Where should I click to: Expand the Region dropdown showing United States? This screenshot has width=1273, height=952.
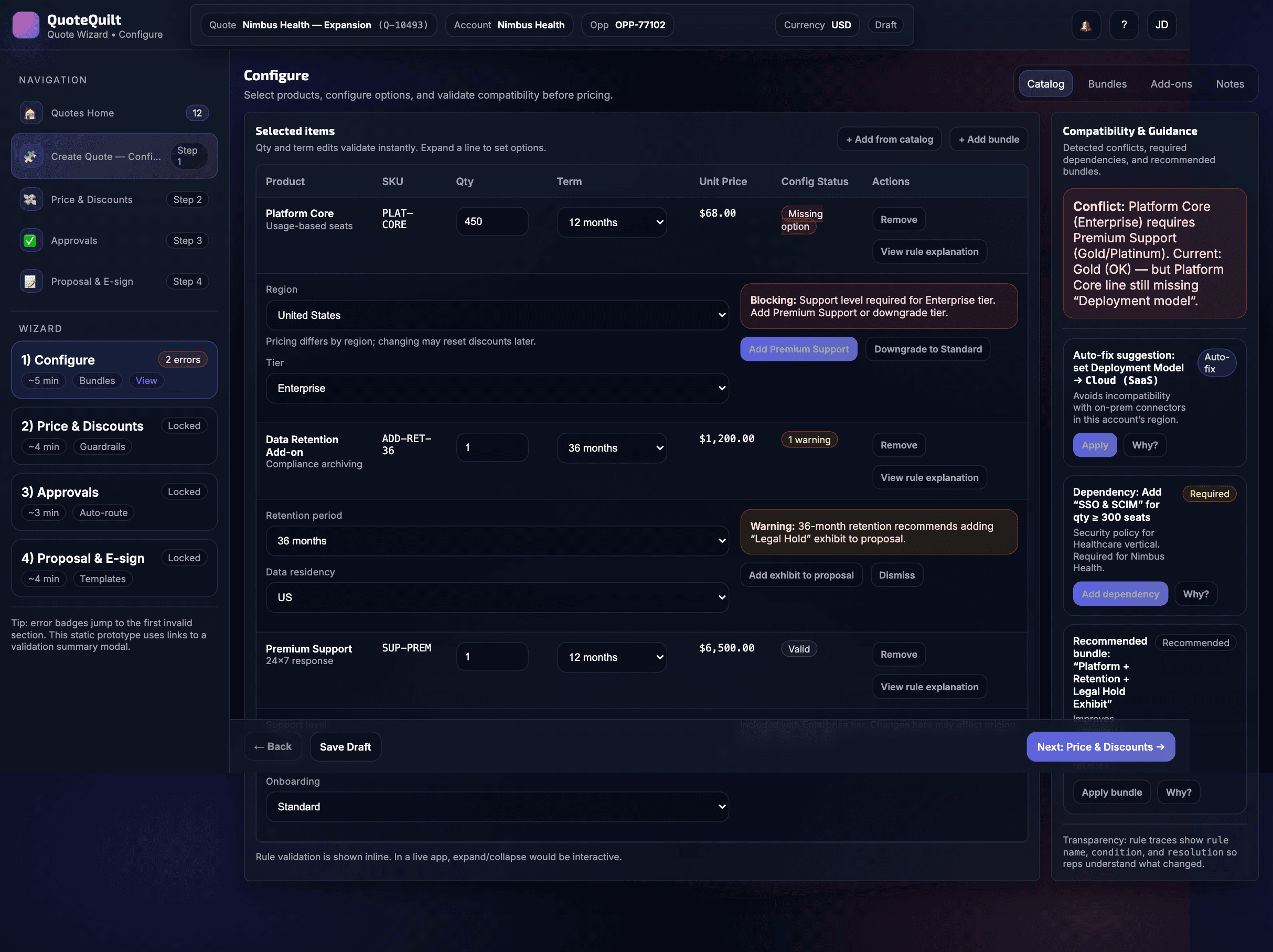pyautogui.click(x=497, y=315)
